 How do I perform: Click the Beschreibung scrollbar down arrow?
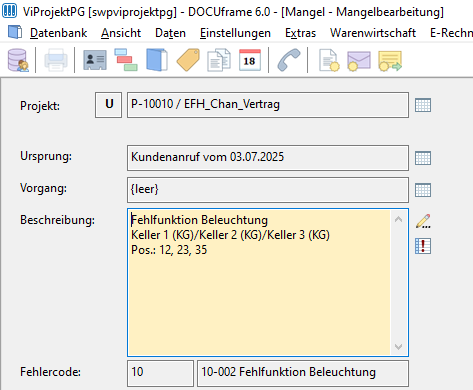pyautogui.click(x=398, y=347)
